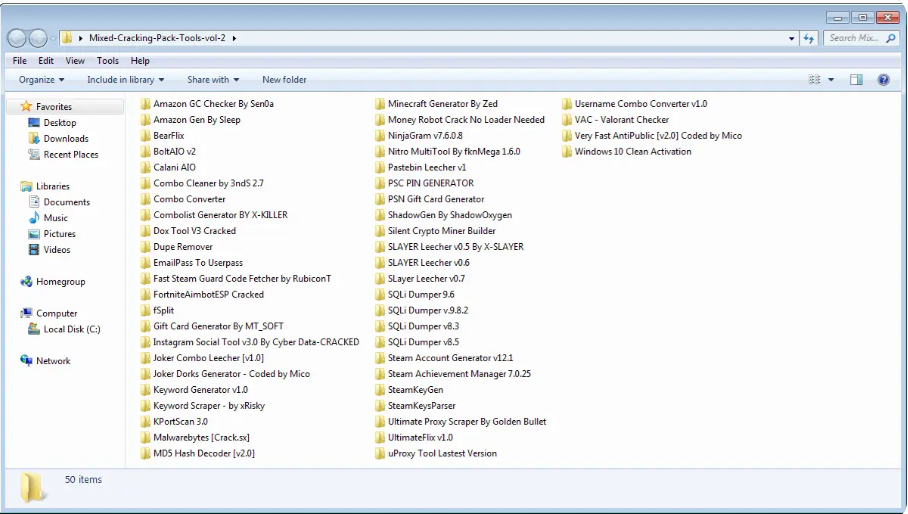
Task: Click the Documents library icon
Action: 34,202
